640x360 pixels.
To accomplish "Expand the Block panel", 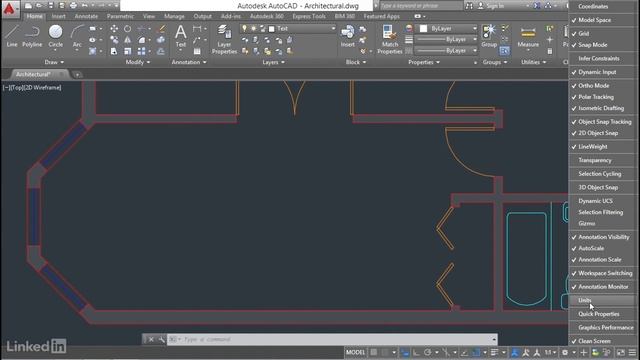I will click(x=356, y=62).
